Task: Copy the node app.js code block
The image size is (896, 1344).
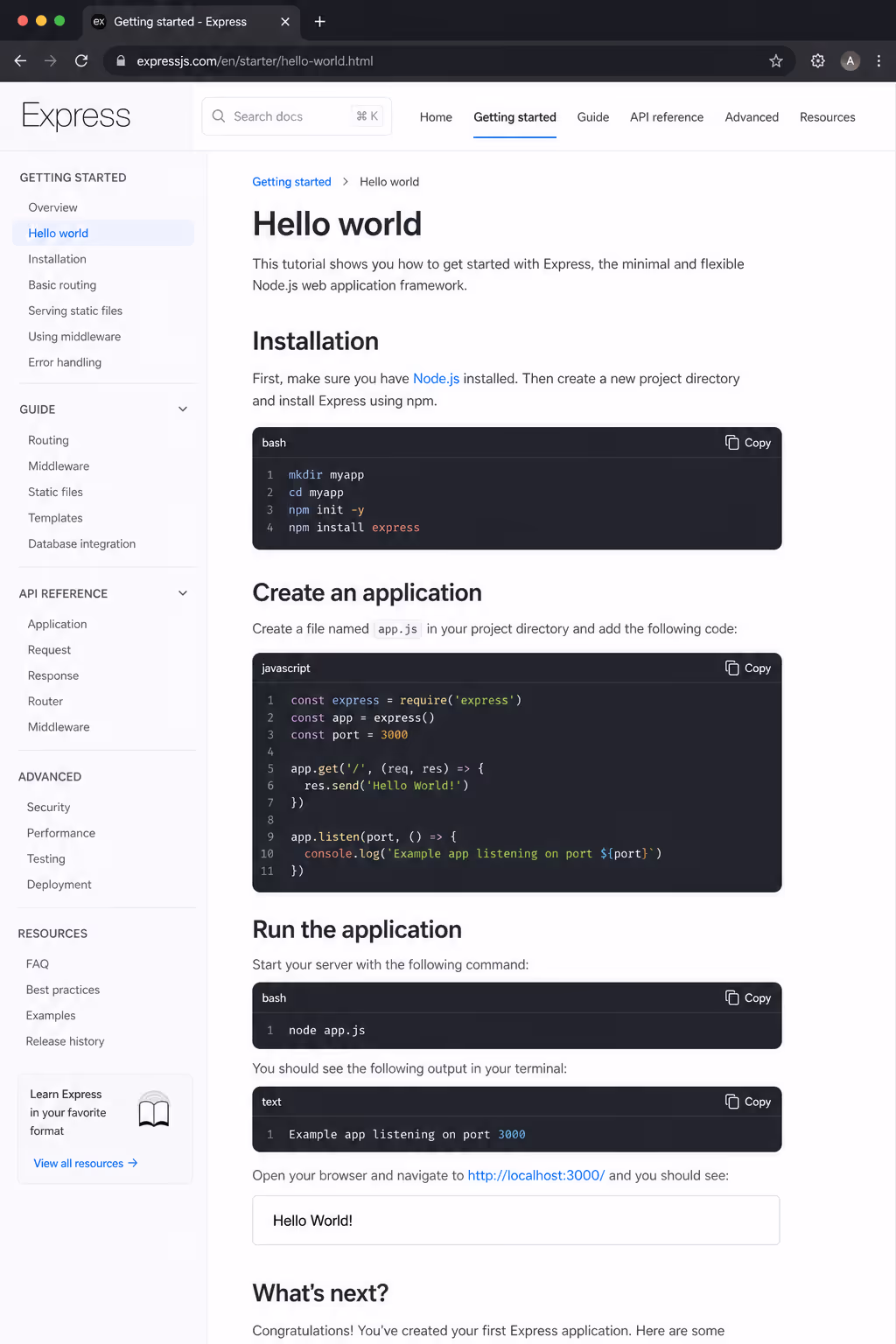Action: point(748,998)
